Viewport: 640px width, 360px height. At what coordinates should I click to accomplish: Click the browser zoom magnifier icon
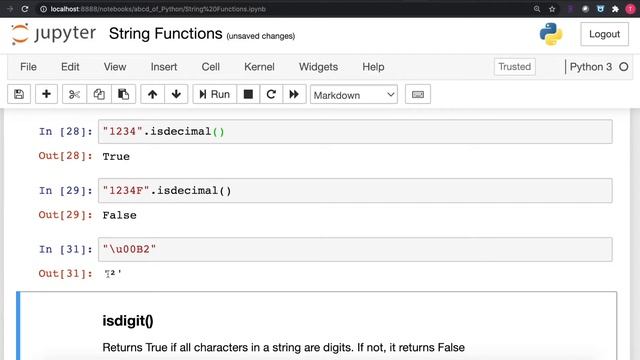pos(537,9)
